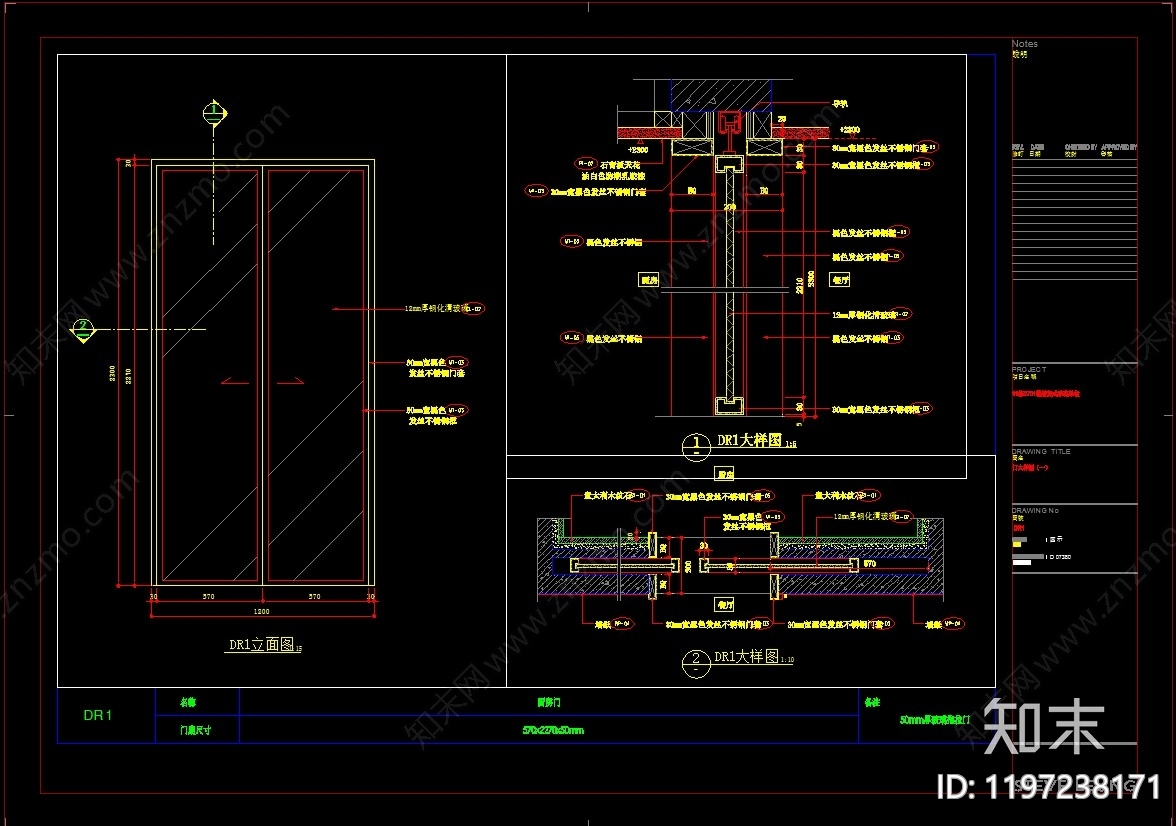Select the left door panel's red opening arrow

235,380
